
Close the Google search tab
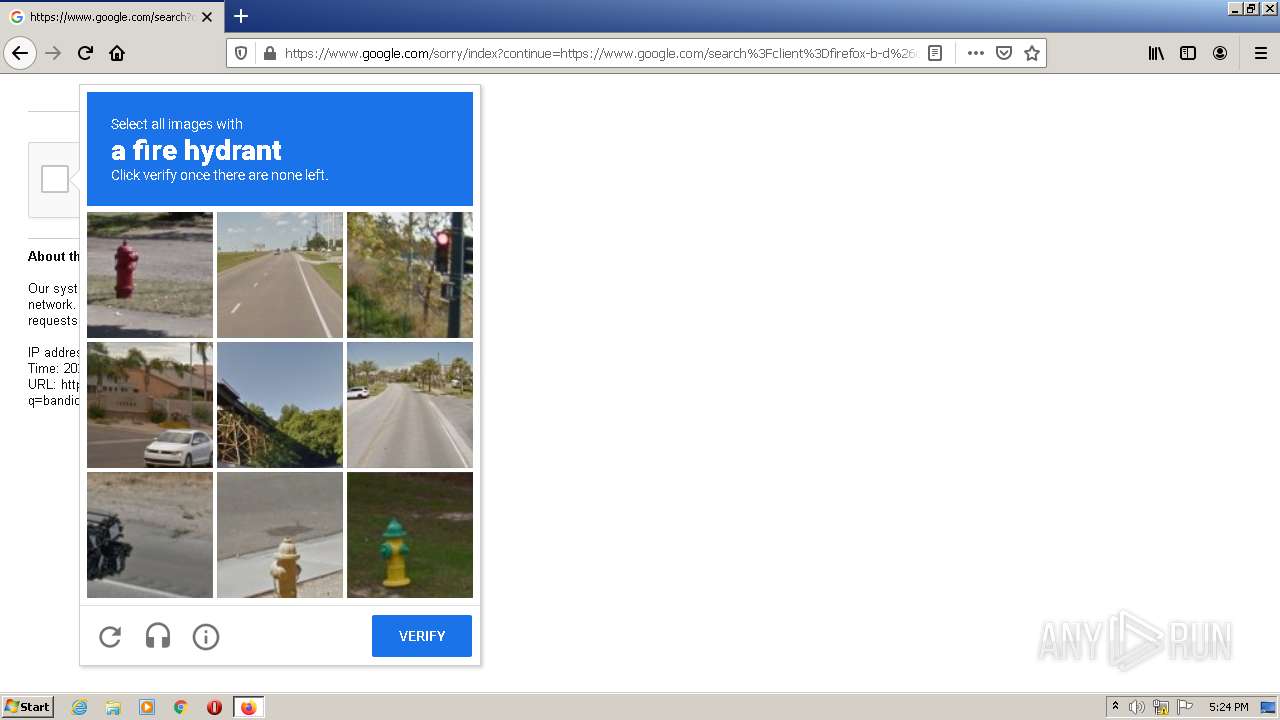click(207, 17)
